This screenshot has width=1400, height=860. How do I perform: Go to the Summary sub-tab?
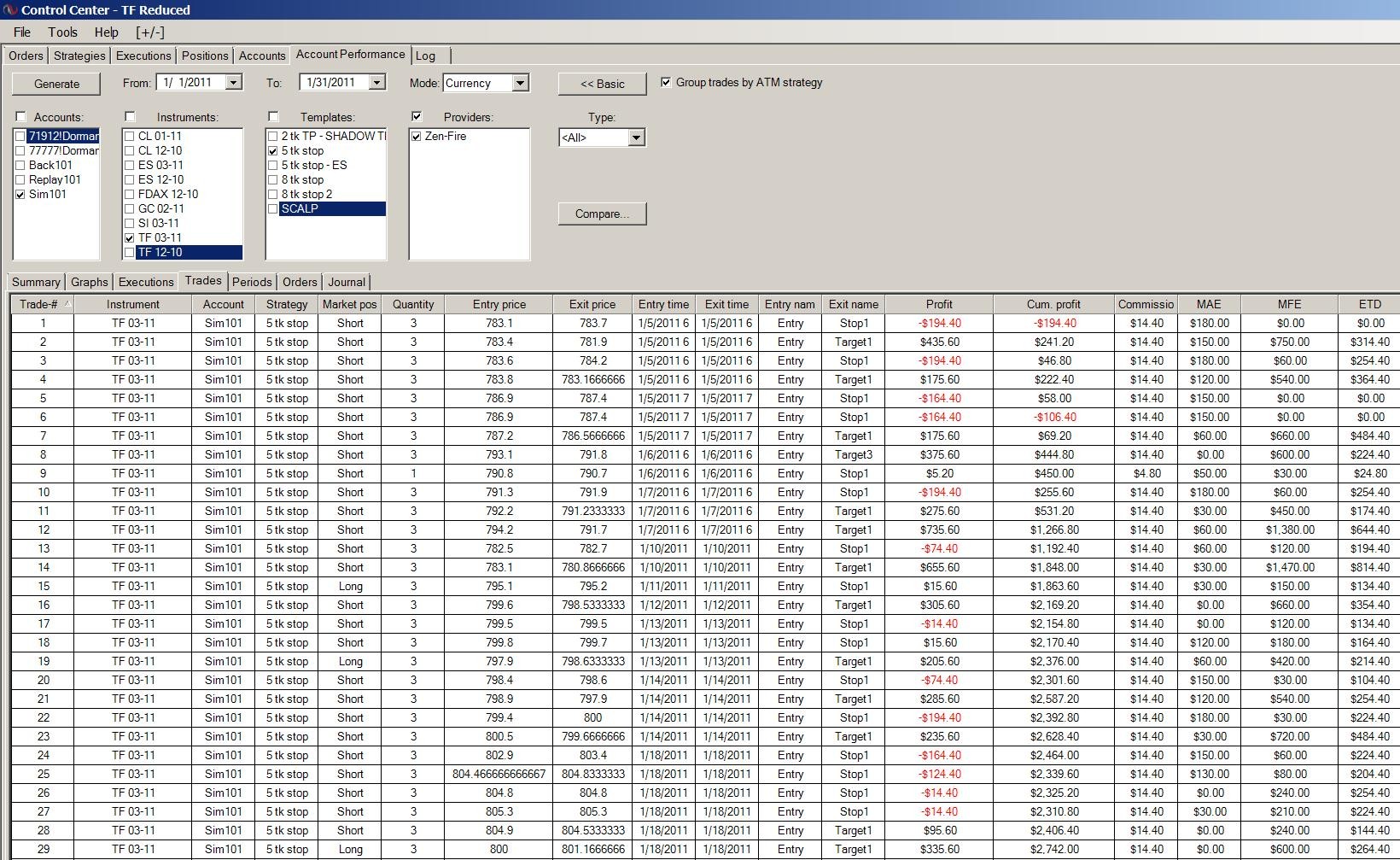tap(36, 282)
